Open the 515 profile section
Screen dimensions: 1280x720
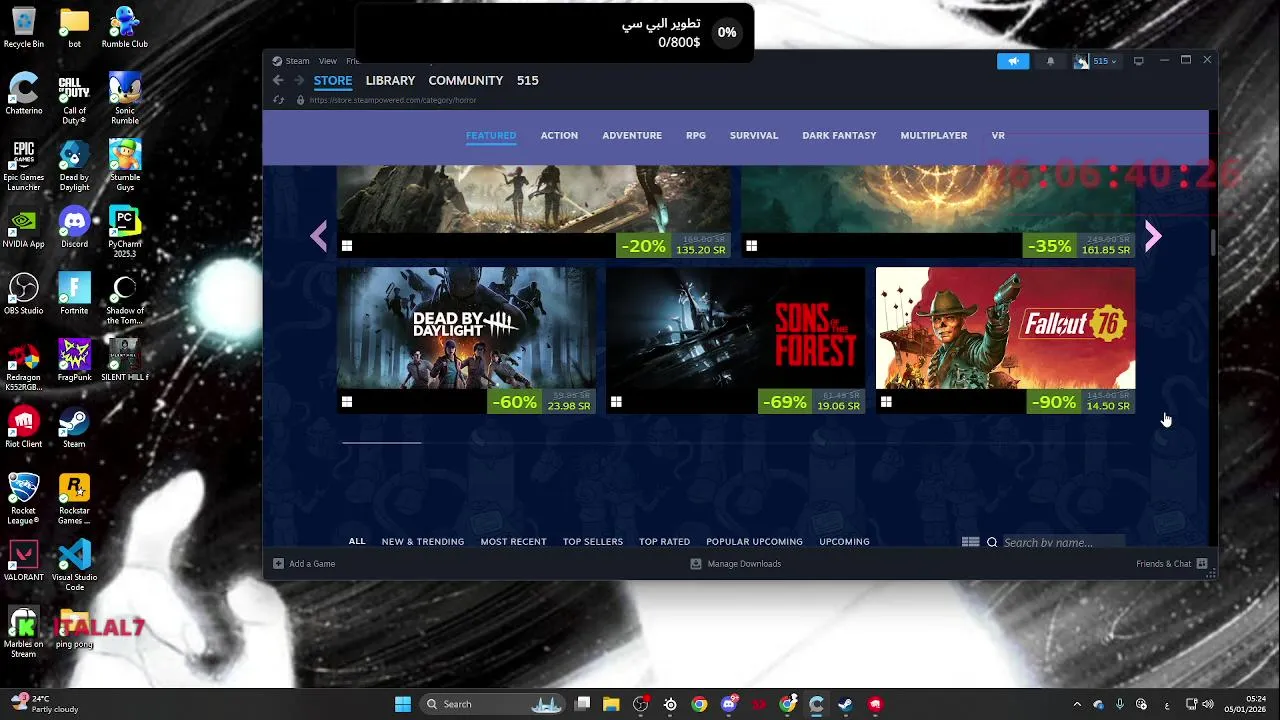[528, 80]
